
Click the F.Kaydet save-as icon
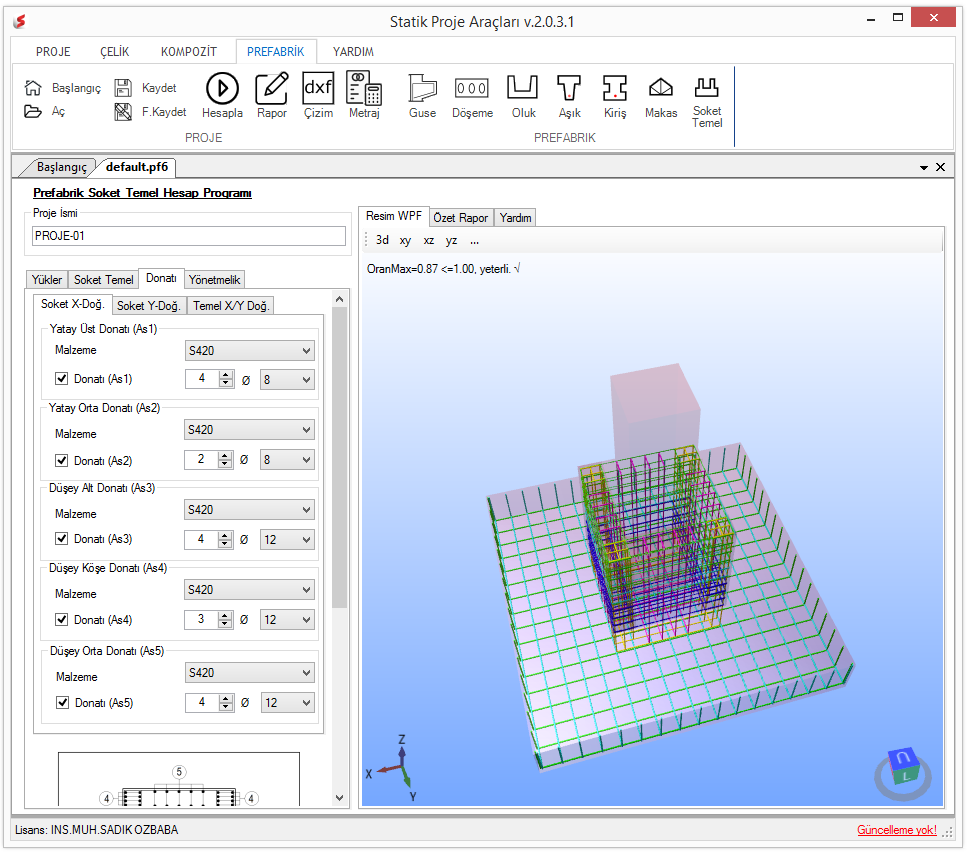[x=123, y=112]
